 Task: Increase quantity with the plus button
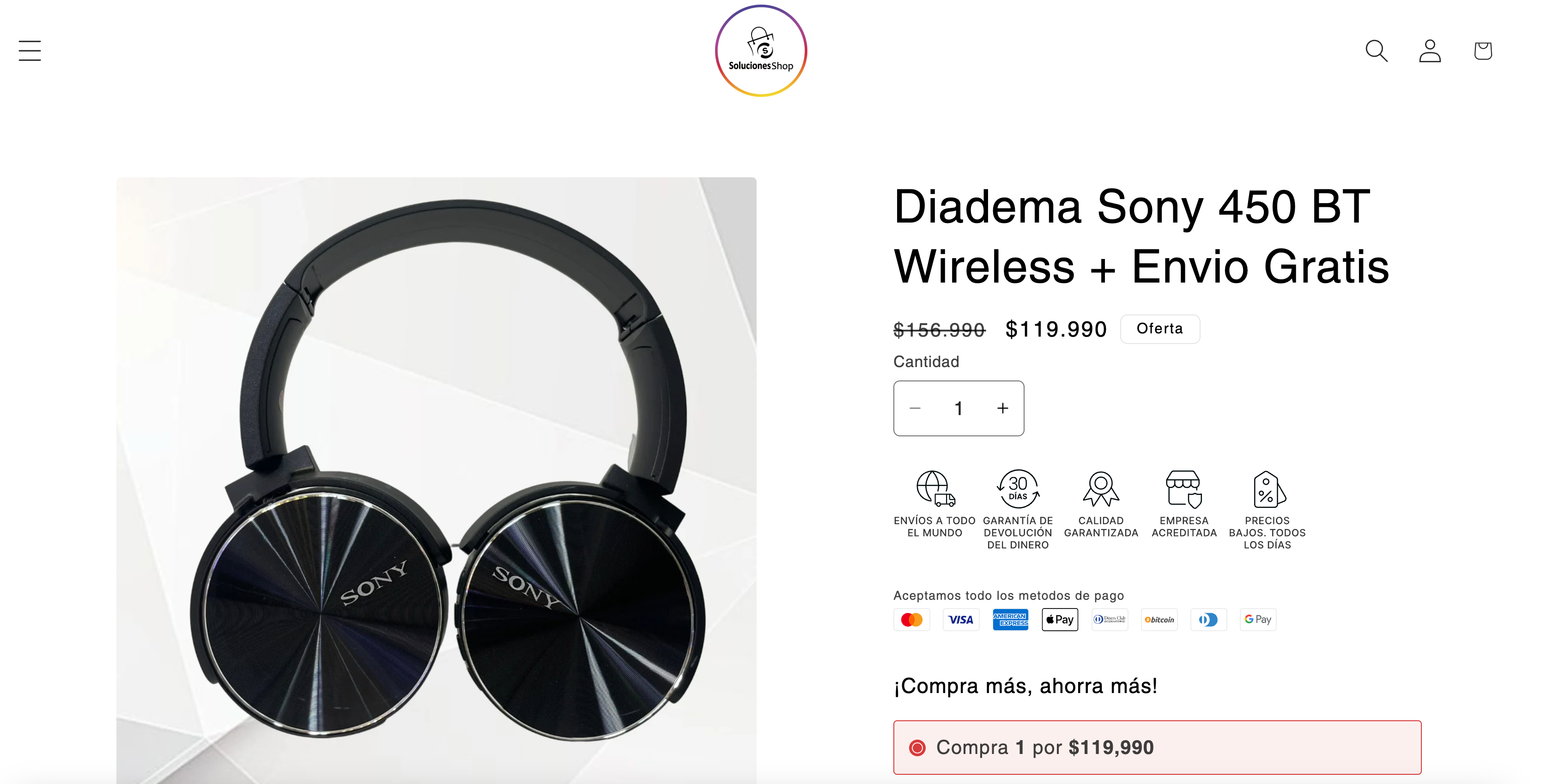pyautogui.click(x=1002, y=409)
